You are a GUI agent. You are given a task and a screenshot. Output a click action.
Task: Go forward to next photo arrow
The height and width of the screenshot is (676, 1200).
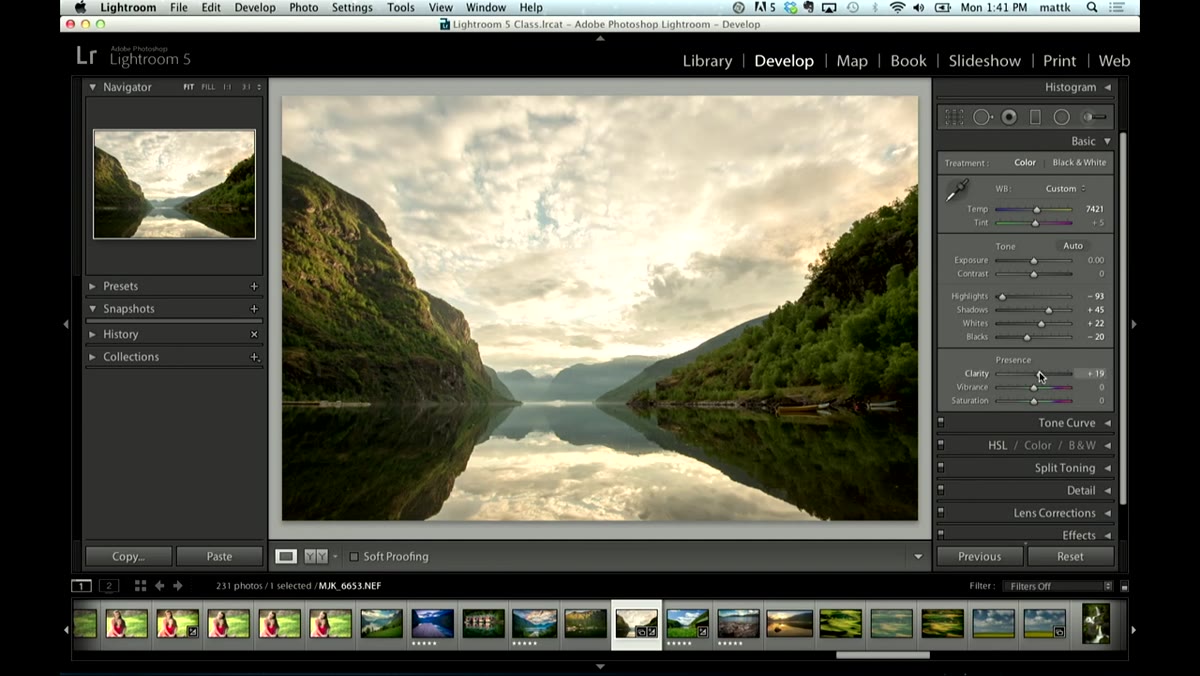pyautogui.click(x=178, y=586)
